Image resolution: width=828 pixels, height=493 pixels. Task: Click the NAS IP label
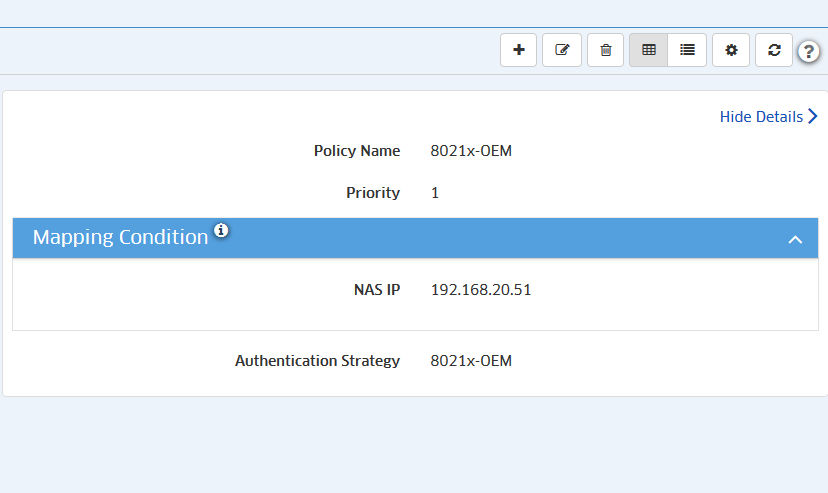[376, 290]
